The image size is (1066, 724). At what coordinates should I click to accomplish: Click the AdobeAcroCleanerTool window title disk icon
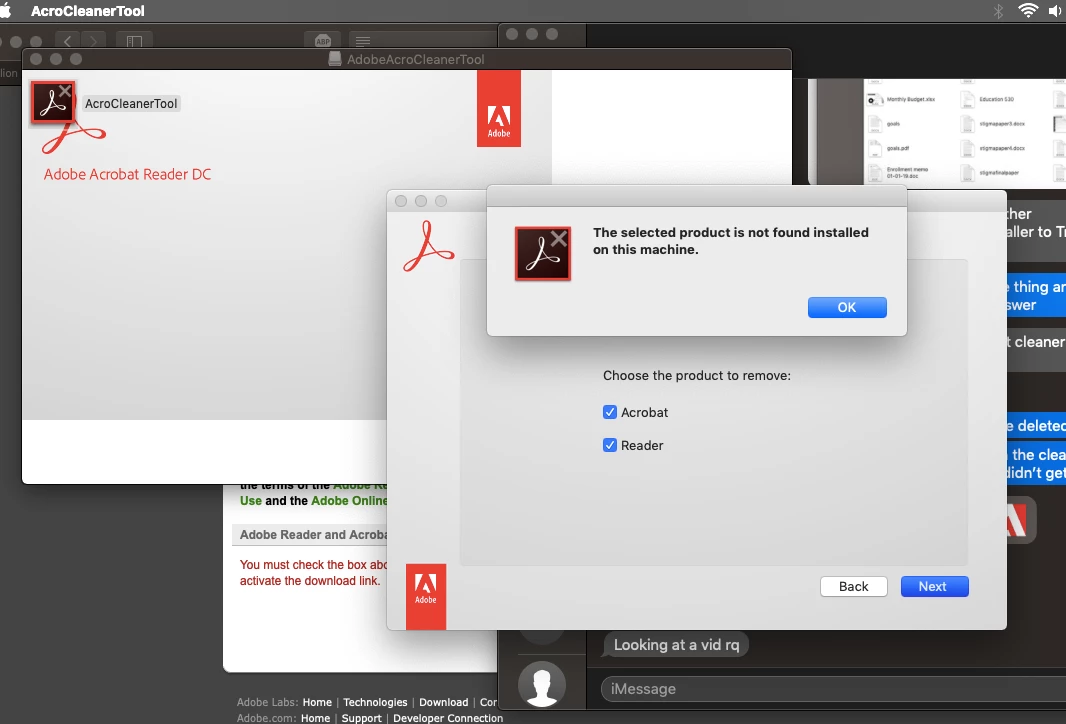click(334, 59)
